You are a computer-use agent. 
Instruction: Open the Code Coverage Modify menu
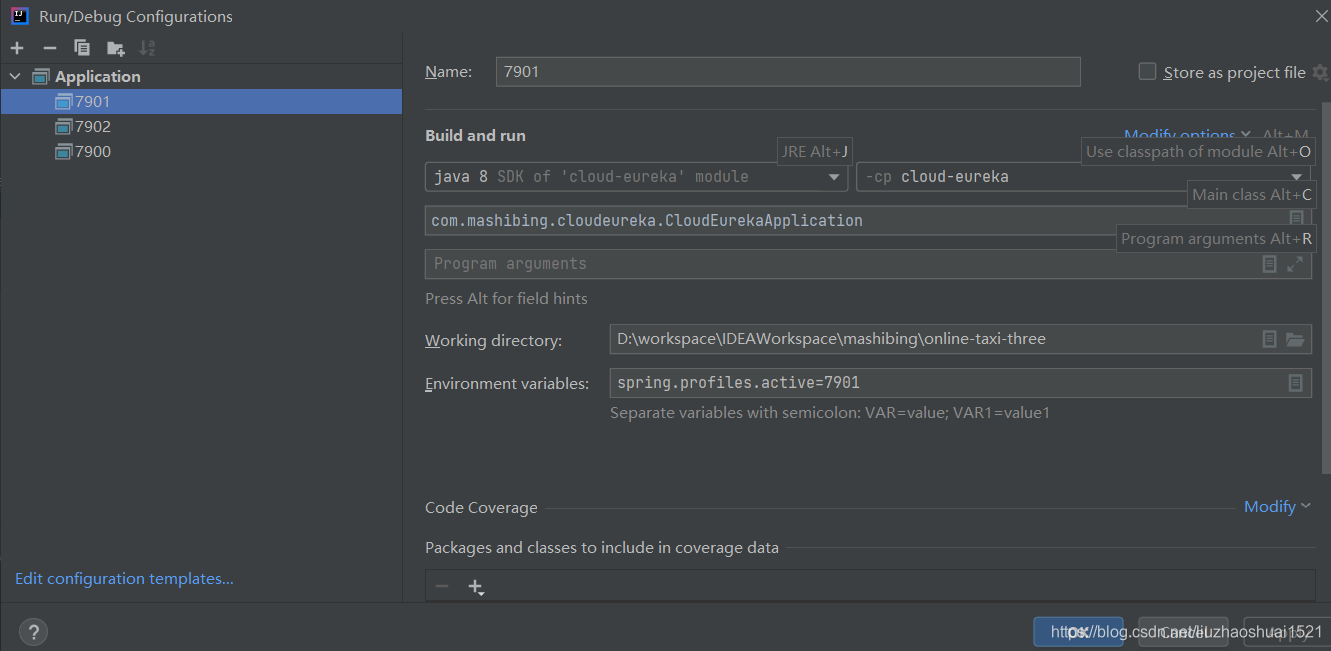1271,506
